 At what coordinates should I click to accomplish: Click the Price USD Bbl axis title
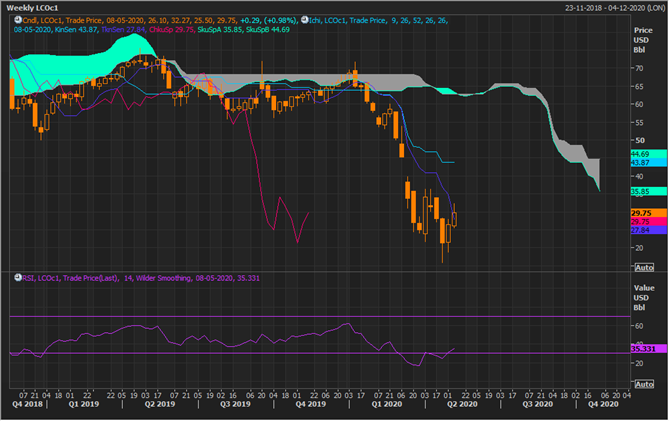coord(643,40)
